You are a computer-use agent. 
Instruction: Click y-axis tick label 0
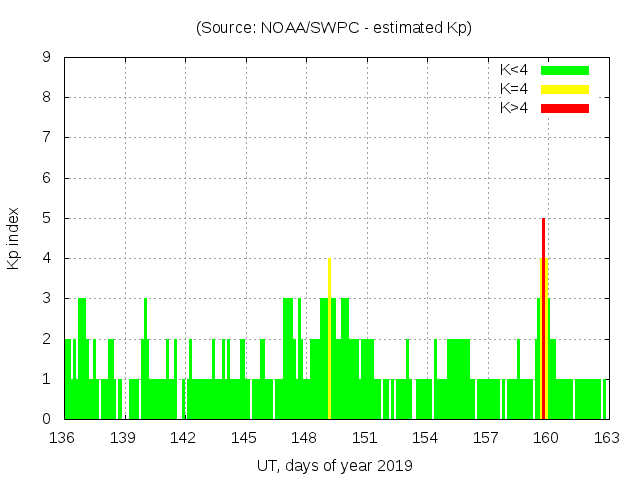click(46, 419)
